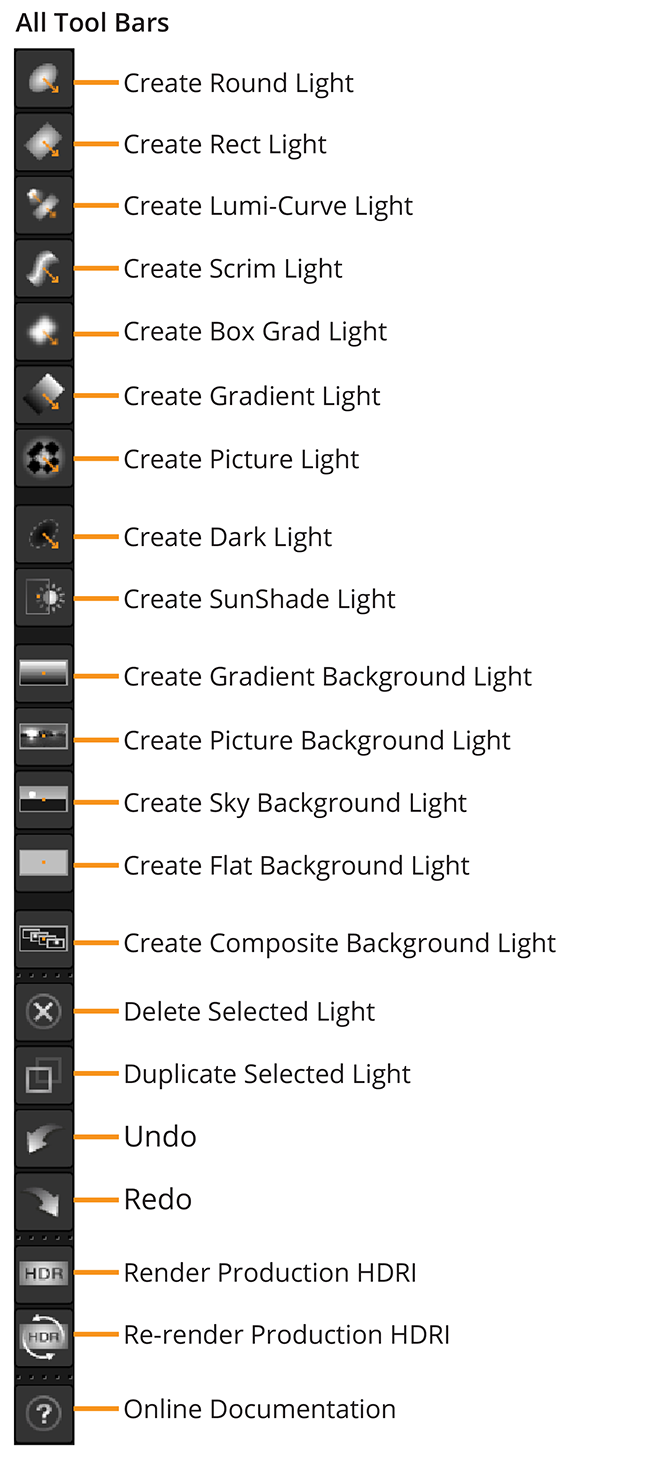Duplicate the selected light

(44, 1075)
